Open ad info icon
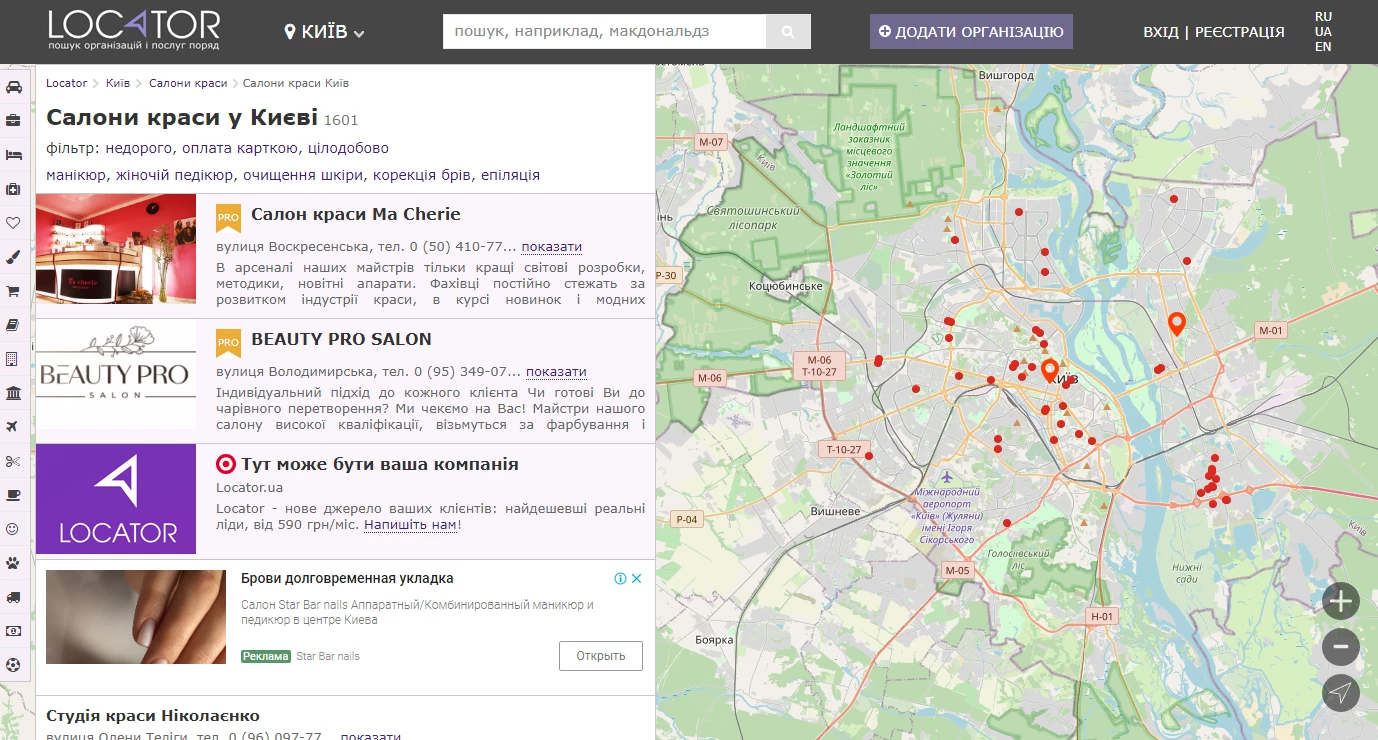The width and height of the screenshot is (1378, 740). 621,578
